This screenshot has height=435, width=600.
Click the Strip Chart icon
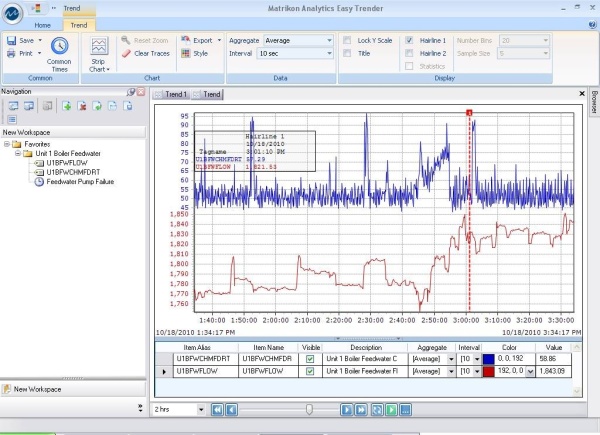[x=99, y=46]
